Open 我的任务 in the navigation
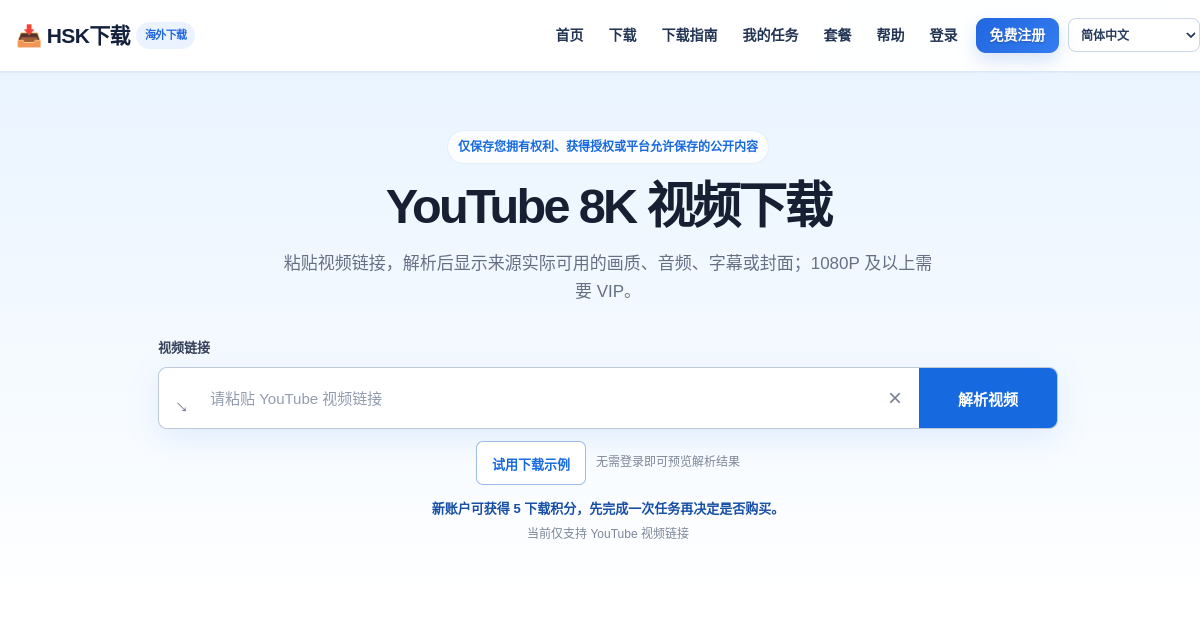 771,36
